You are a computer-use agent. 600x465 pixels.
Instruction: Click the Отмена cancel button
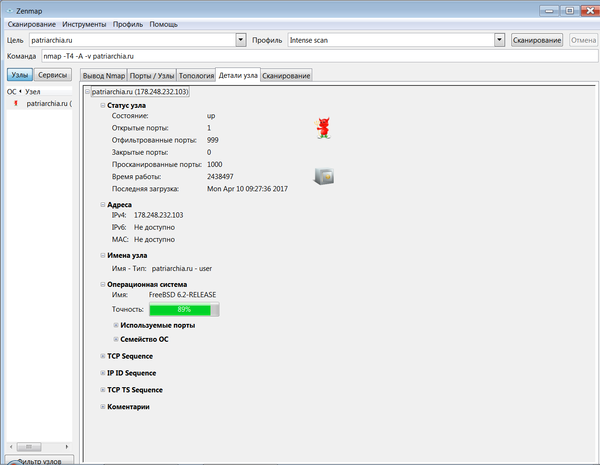point(584,40)
